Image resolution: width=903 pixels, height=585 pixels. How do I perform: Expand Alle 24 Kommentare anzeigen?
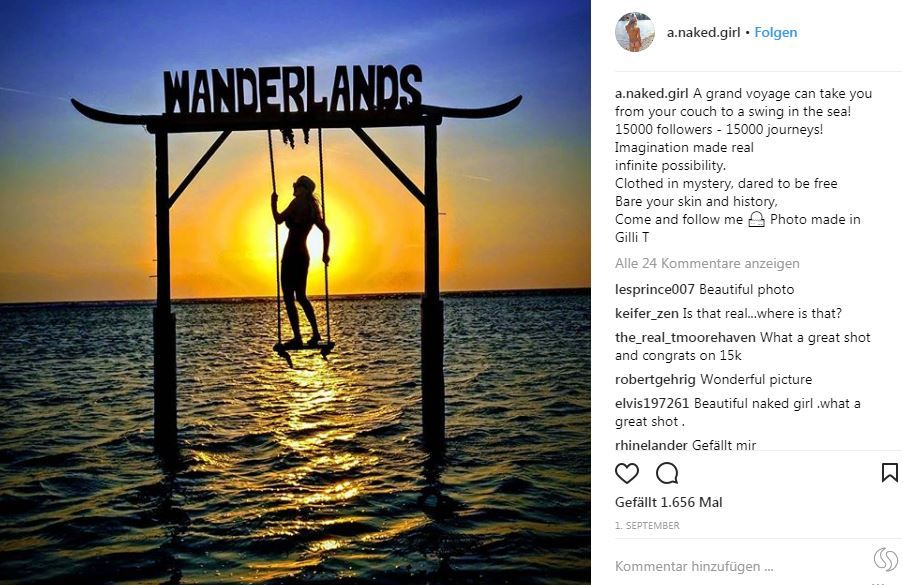707,263
